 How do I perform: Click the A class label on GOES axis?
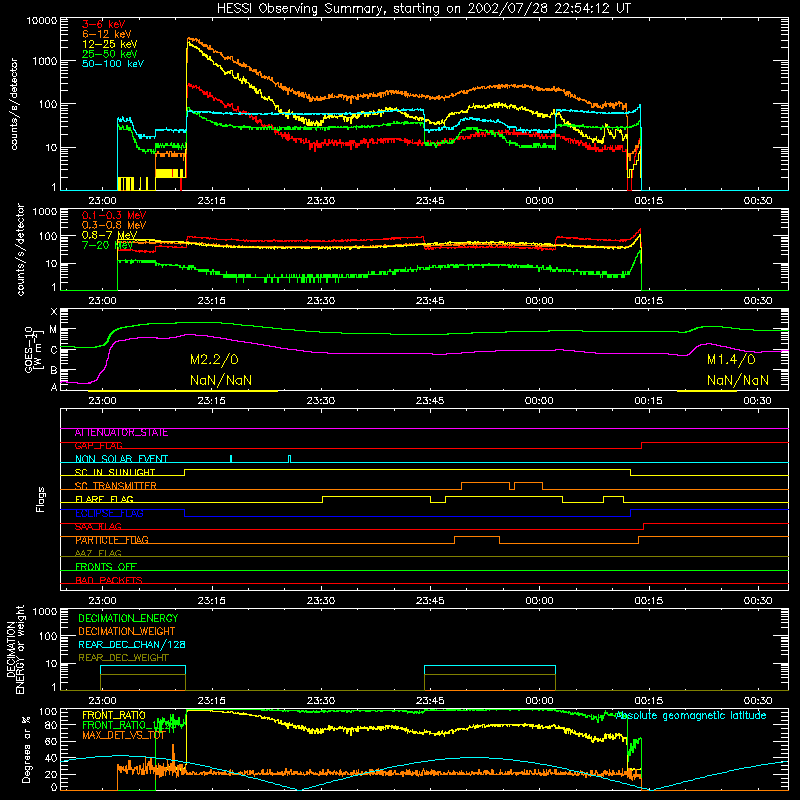[x=54, y=387]
